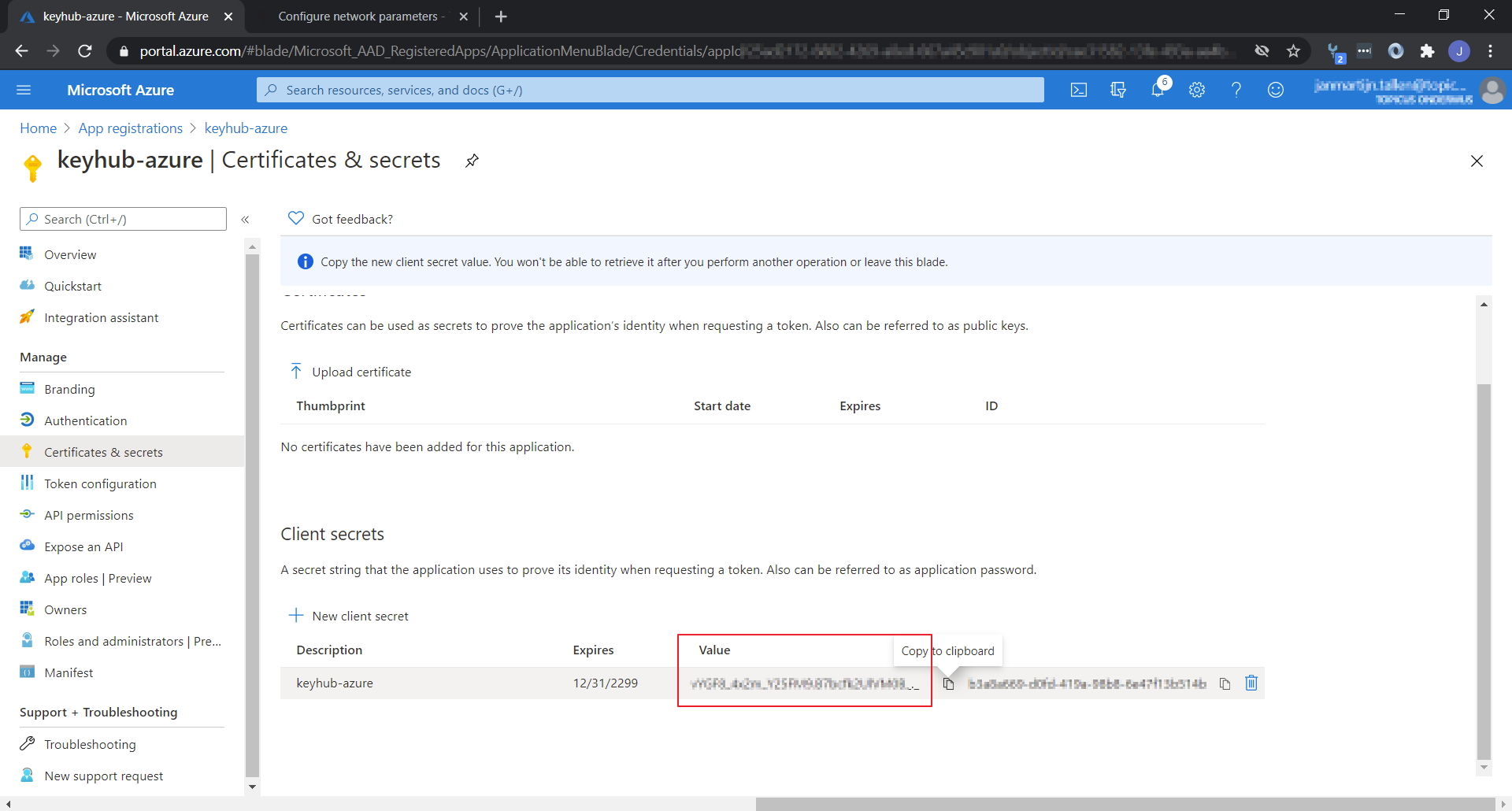1512x811 pixels.
Task: Open the notifications bell
Action: pos(1158,90)
